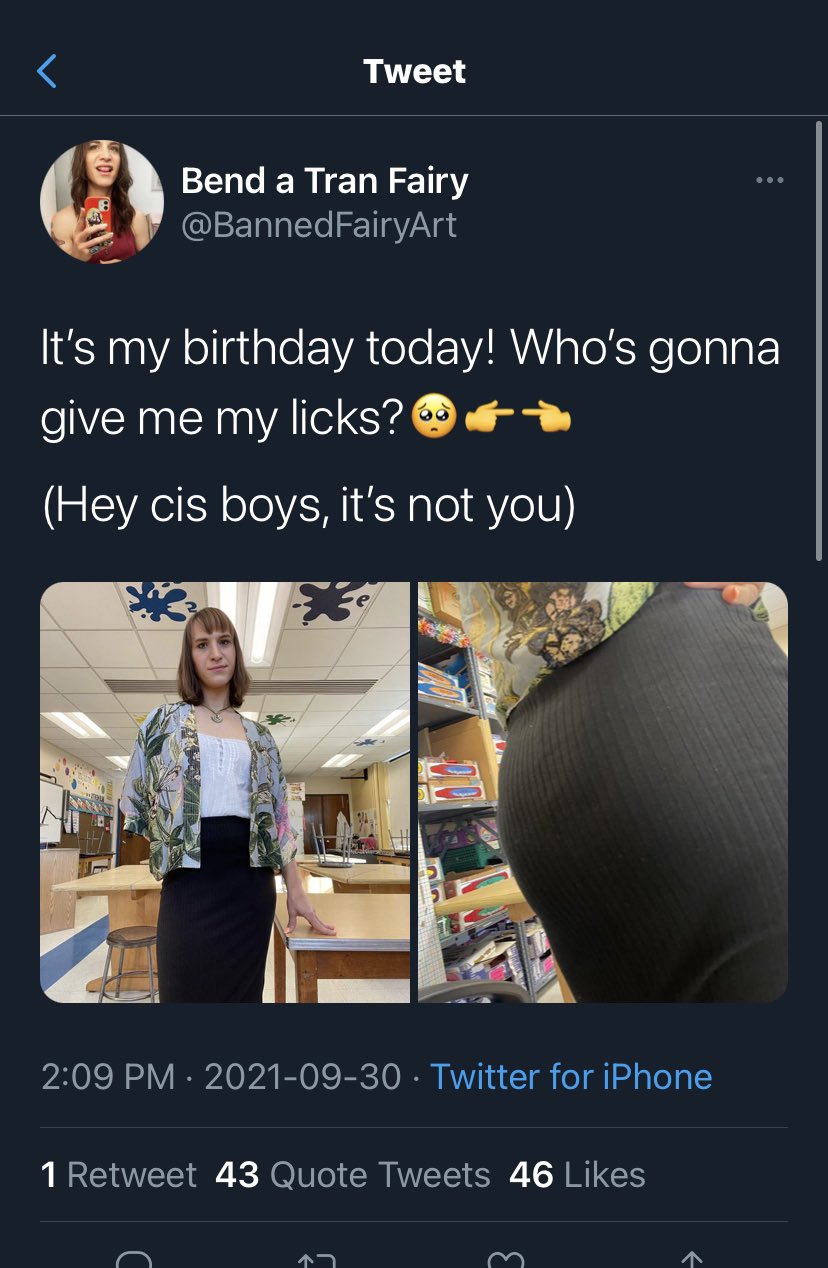This screenshot has height=1268, width=828.
Task: Click the vertical scrollbar on right edge
Action: tap(819, 340)
